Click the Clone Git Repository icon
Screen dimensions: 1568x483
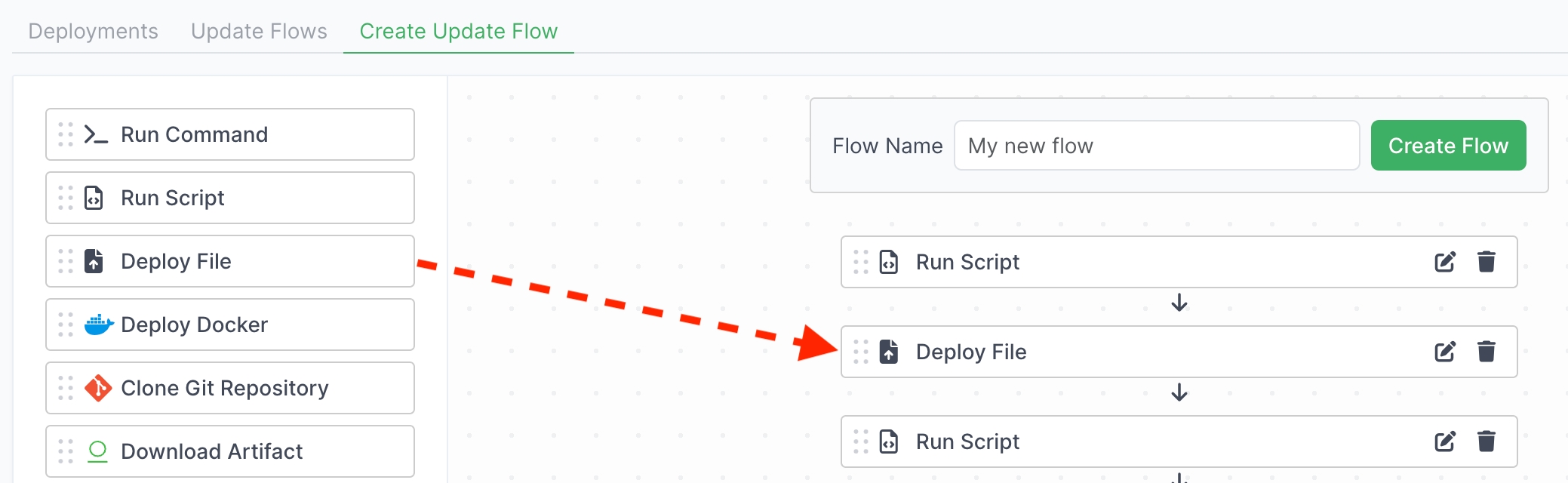point(98,388)
